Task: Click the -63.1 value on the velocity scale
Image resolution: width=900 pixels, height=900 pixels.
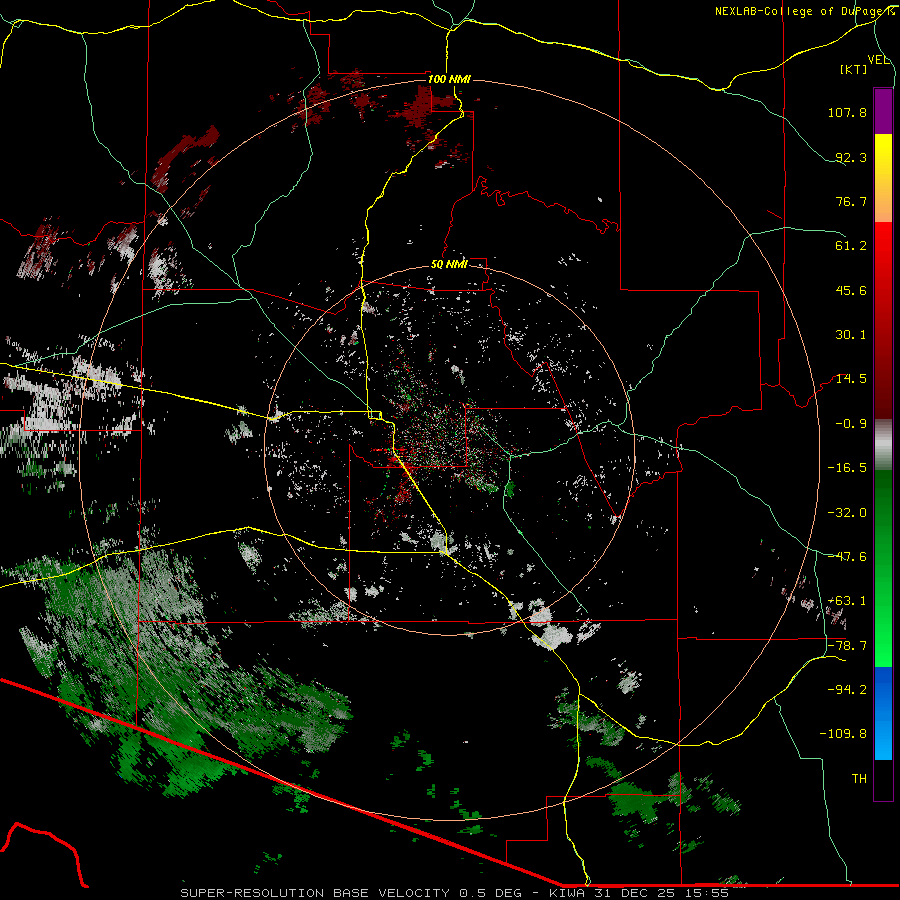Action: coord(847,601)
